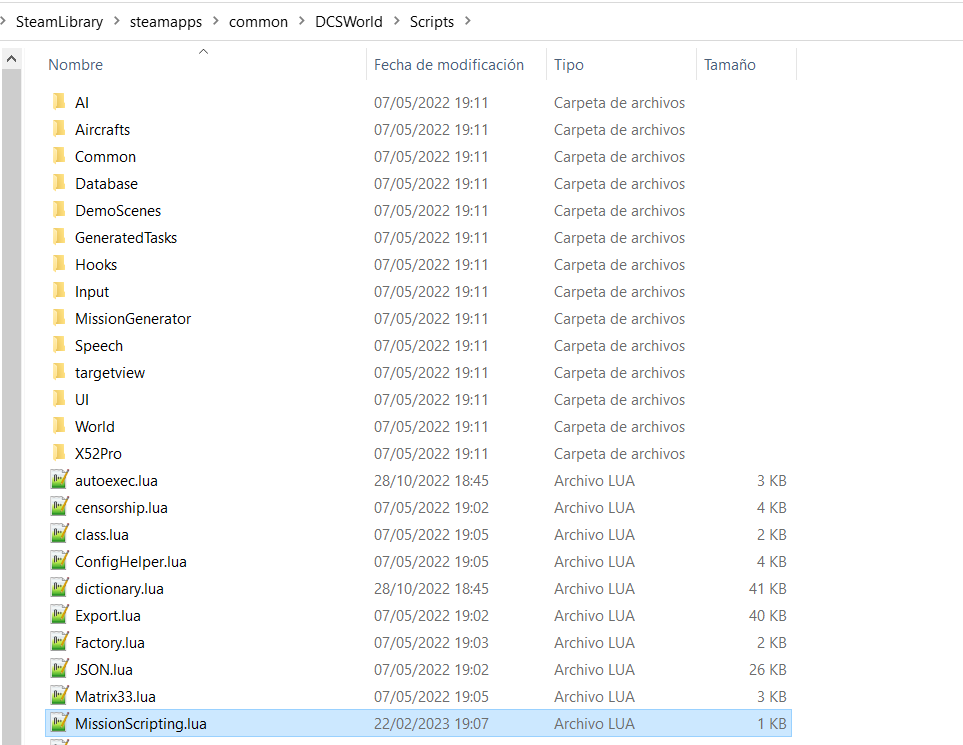Click the GeneratedTasks folder icon
This screenshot has width=963, height=745.
pos(59,237)
